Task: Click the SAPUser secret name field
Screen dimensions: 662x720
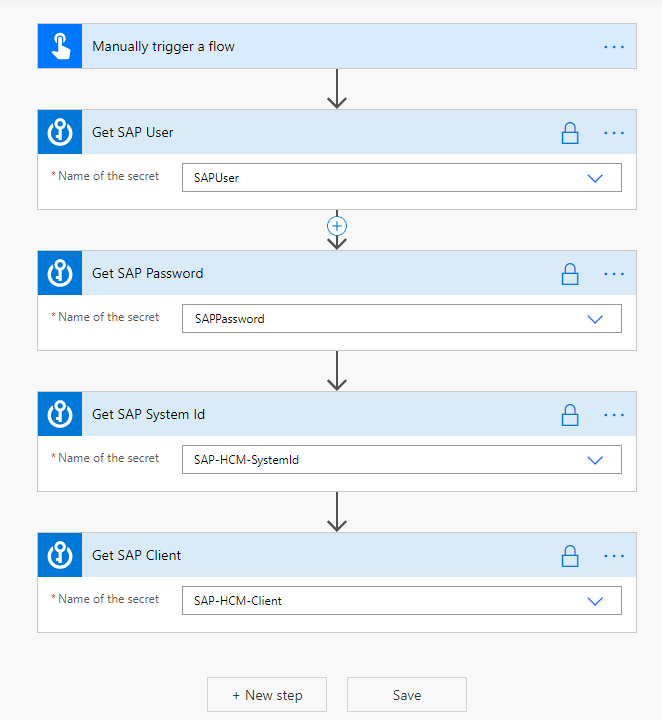Action: pyautogui.click(x=402, y=178)
